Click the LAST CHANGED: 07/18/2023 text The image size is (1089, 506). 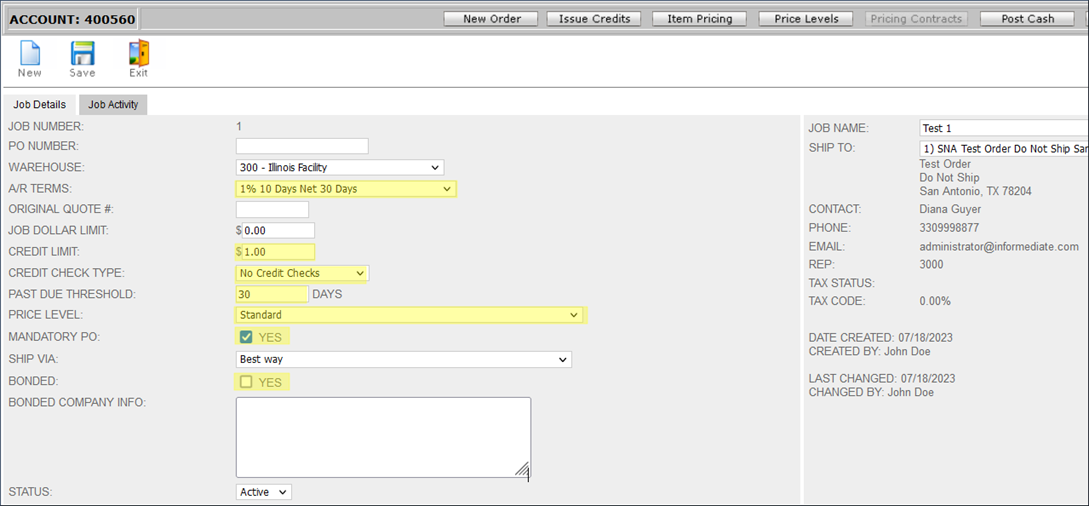[882, 378]
